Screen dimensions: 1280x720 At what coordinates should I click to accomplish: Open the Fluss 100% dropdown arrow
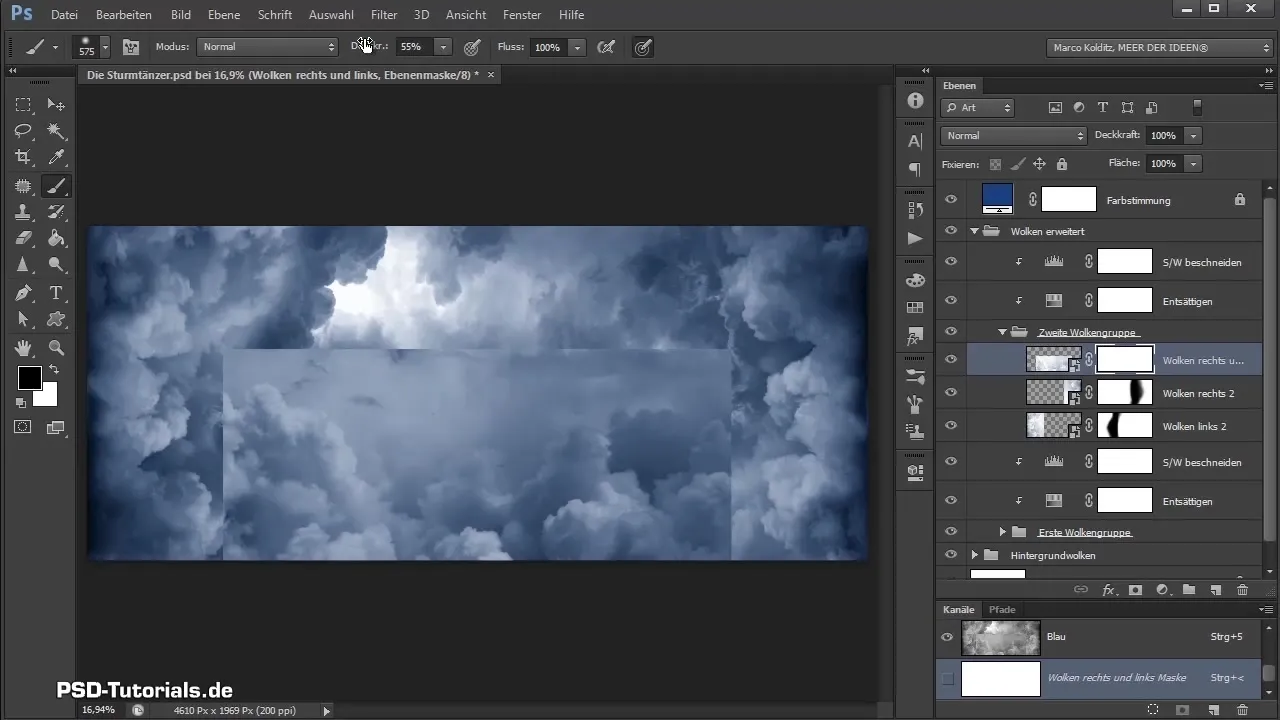pyautogui.click(x=577, y=47)
